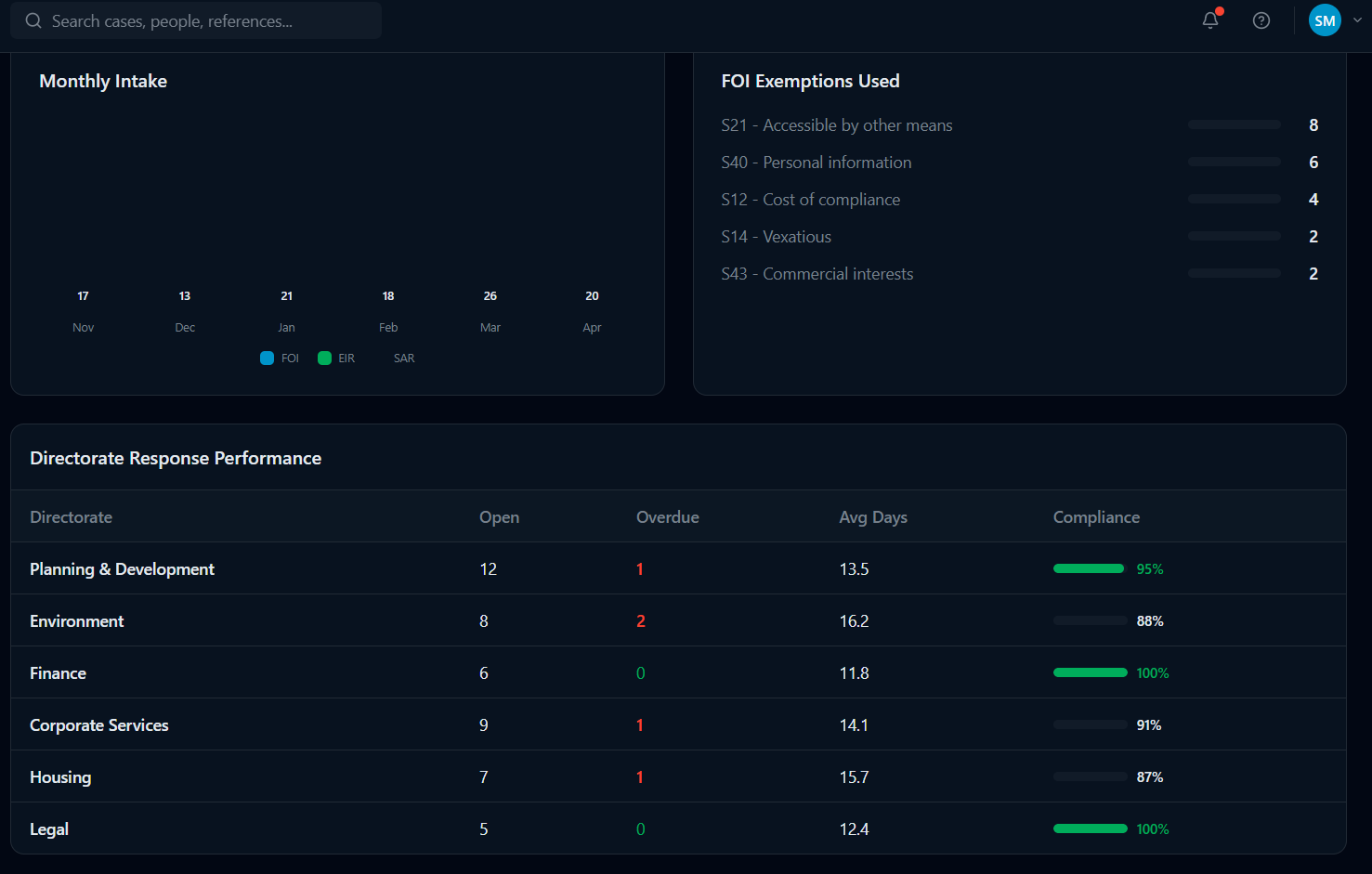This screenshot has height=874, width=1372.
Task: Sort by the Directorate column header
Action: coord(71,517)
